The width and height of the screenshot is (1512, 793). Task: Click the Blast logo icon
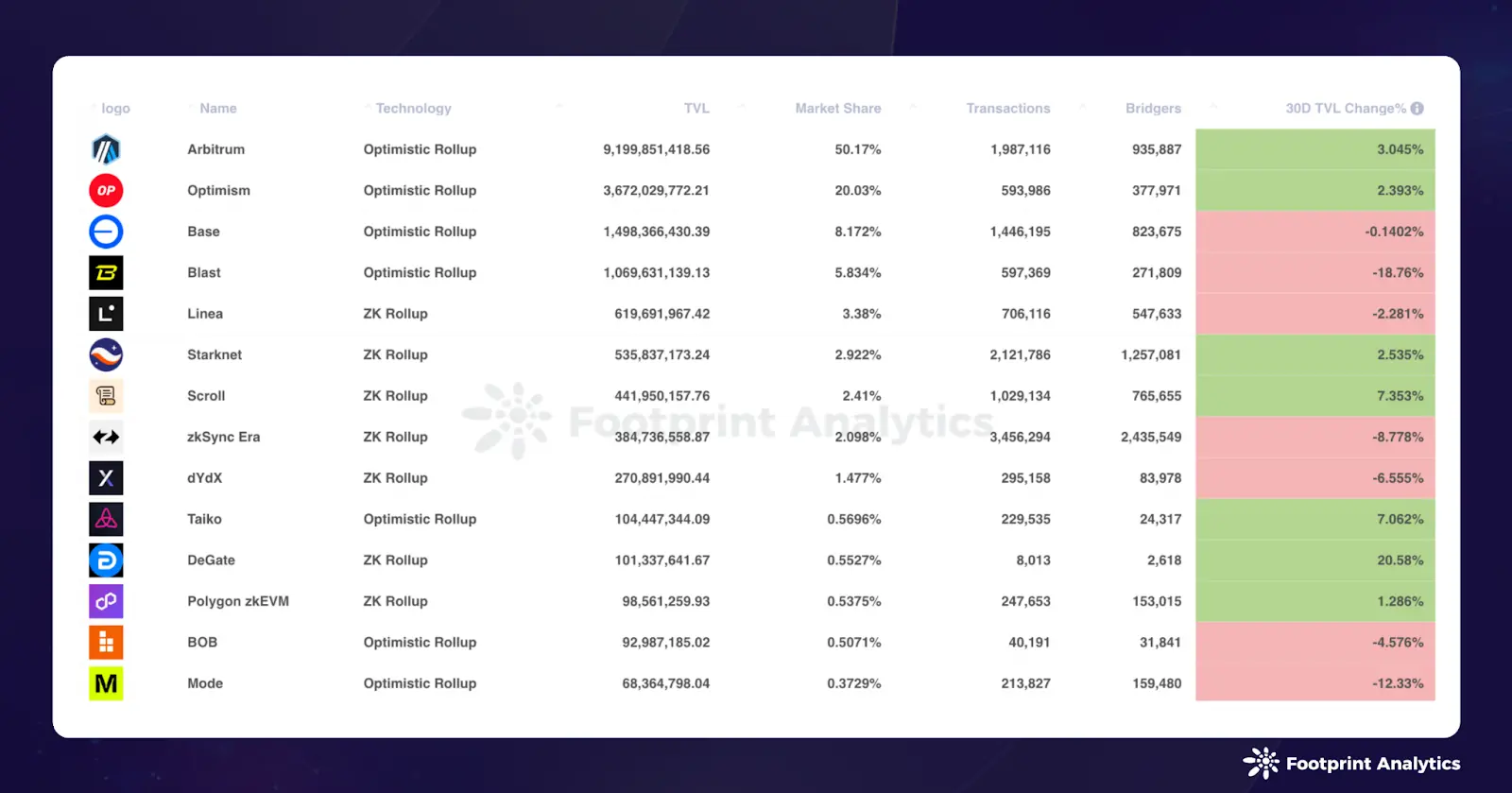106,273
